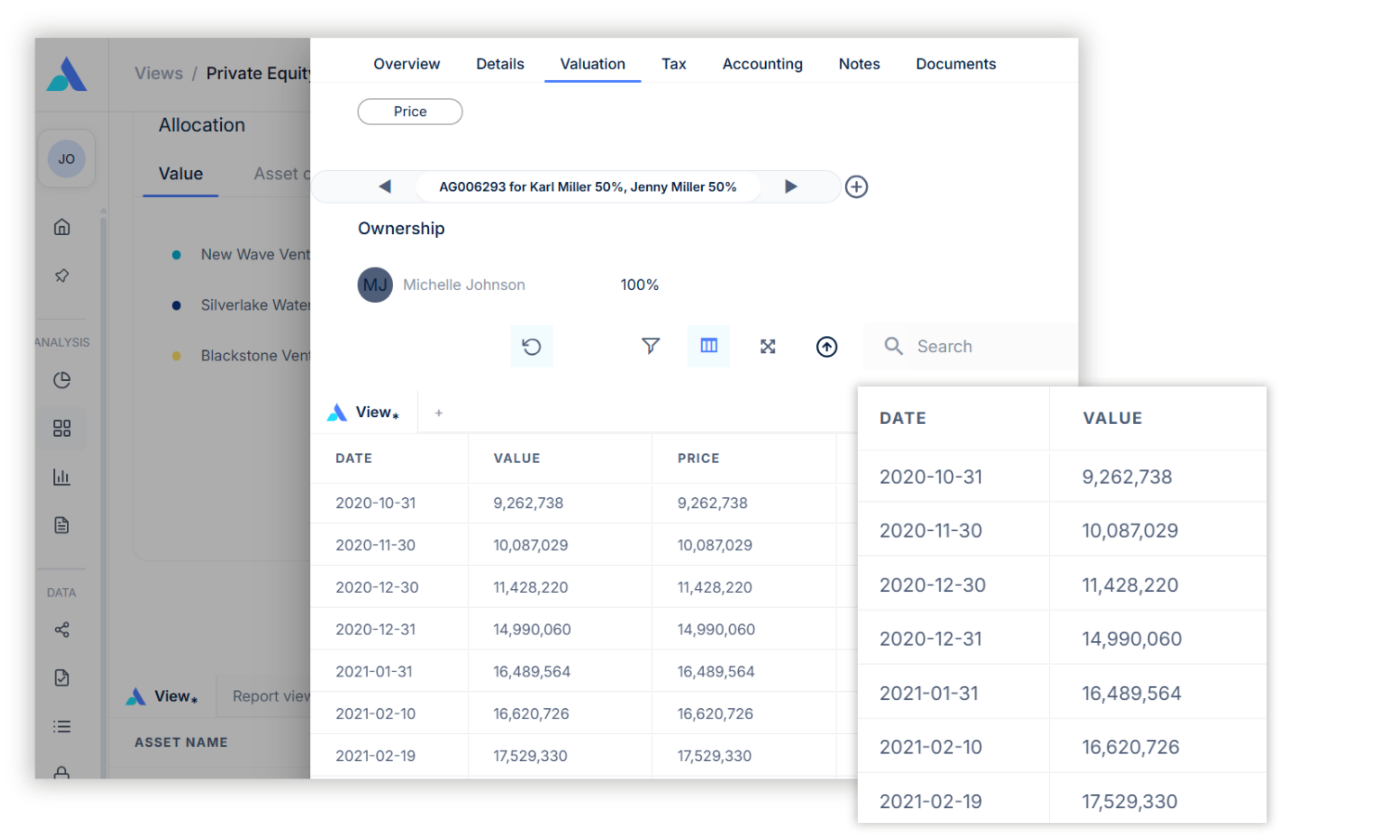Click the Views breadcrumb link
1400x840 pixels.
pos(158,73)
